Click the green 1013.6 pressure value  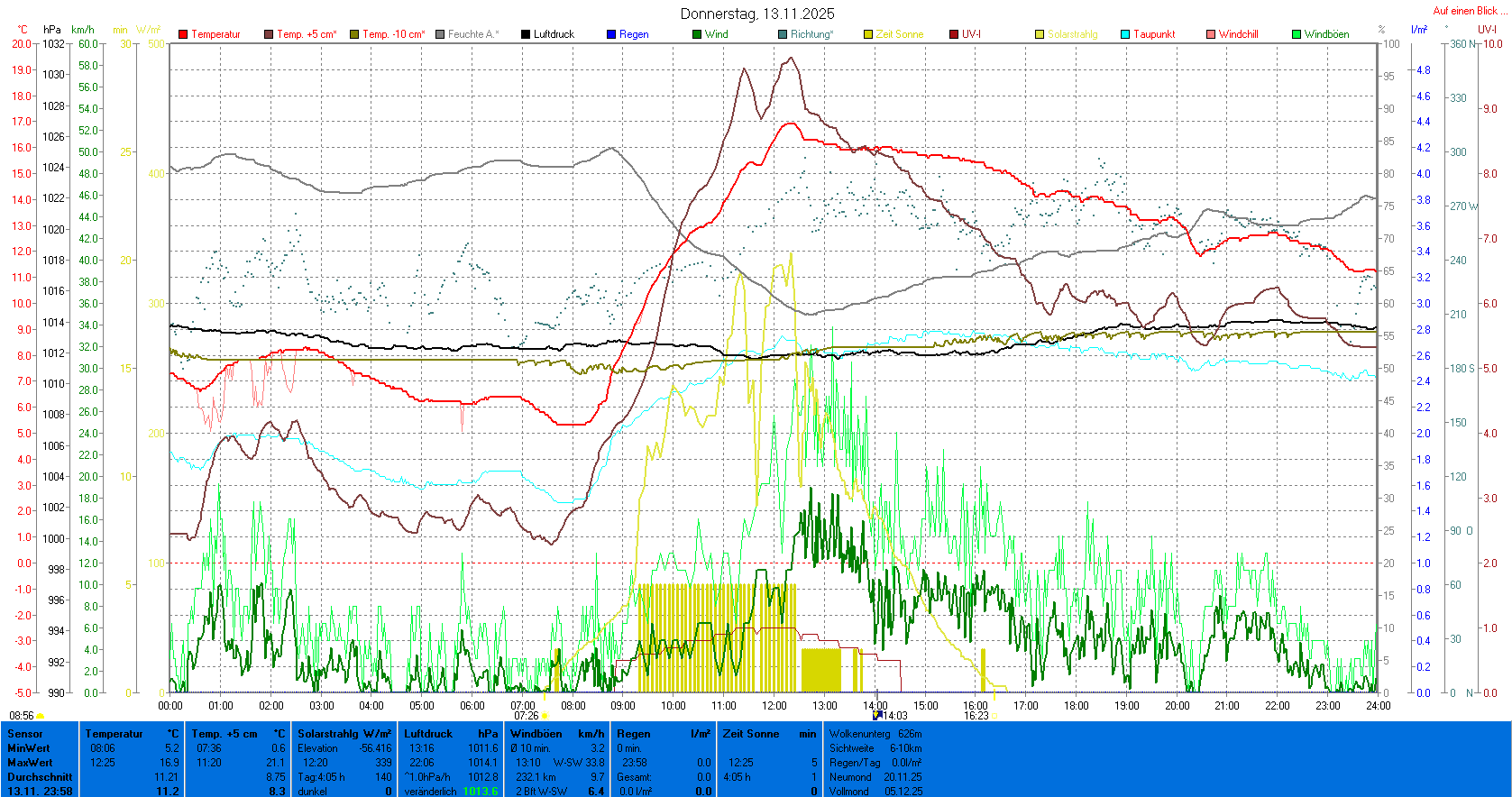[480, 791]
